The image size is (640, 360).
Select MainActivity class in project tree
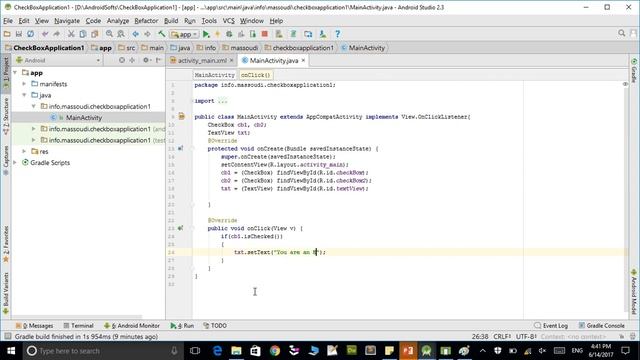[x=84, y=118]
